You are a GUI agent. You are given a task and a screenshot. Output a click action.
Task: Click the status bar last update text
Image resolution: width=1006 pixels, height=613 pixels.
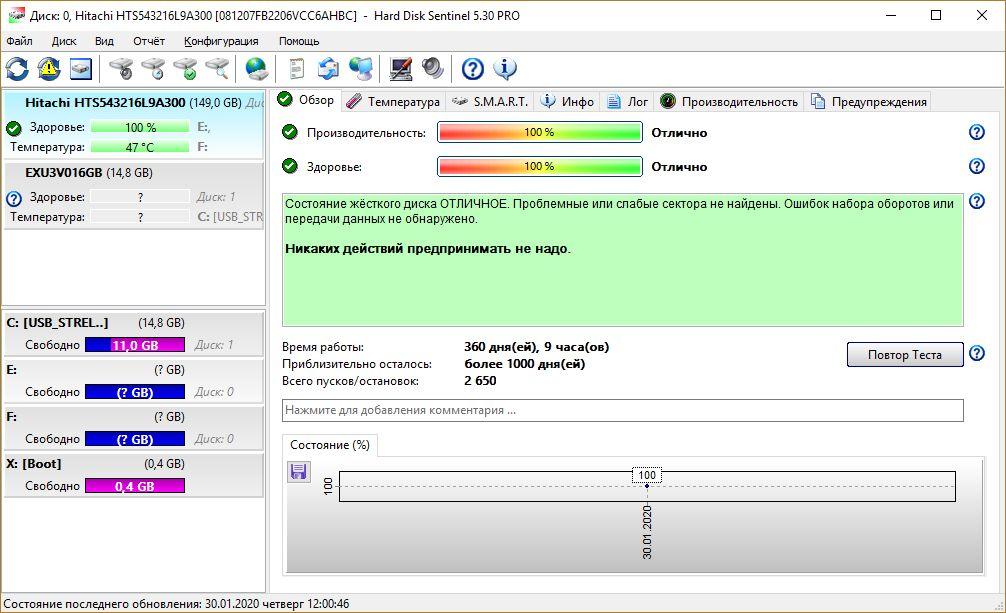click(x=176, y=604)
